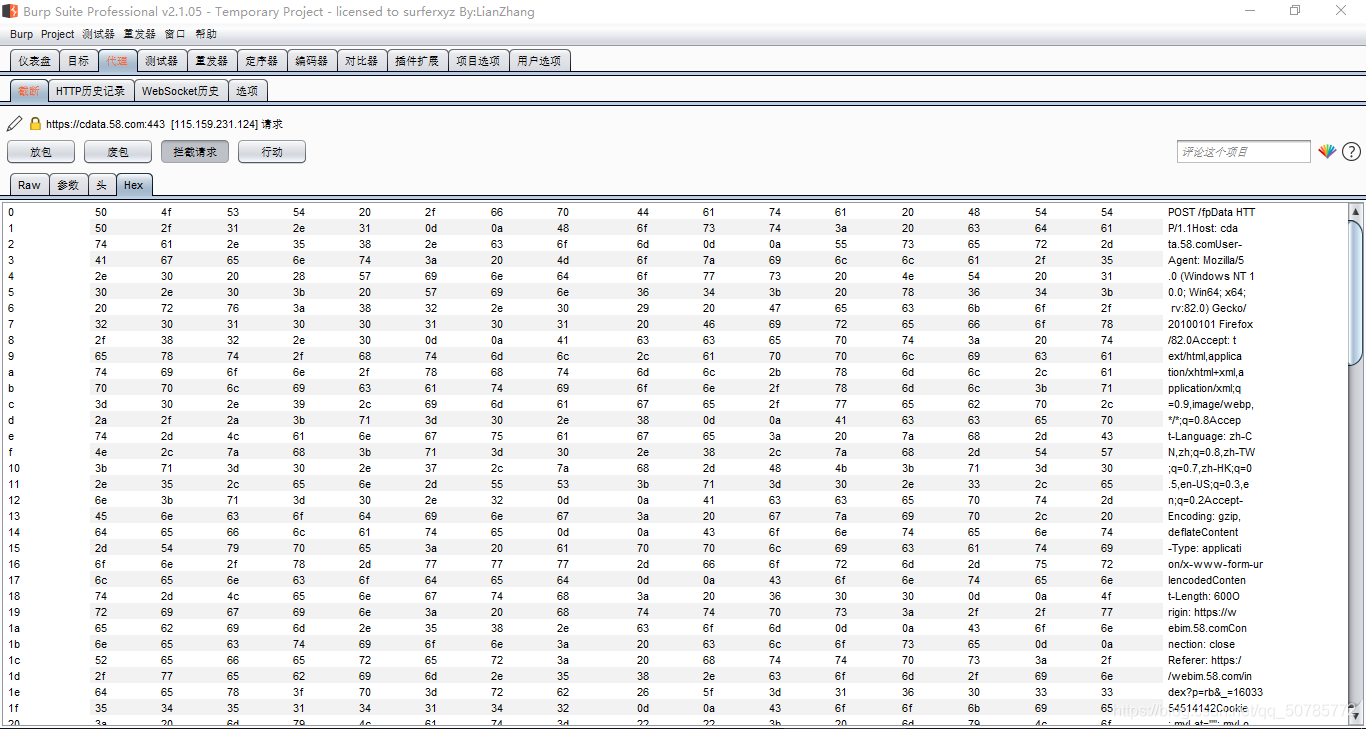Image resolution: width=1366 pixels, height=729 pixels.
Task: Select the '20100101 Firefox' ASCII cell
Action: pyautogui.click(x=1211, y=324)
